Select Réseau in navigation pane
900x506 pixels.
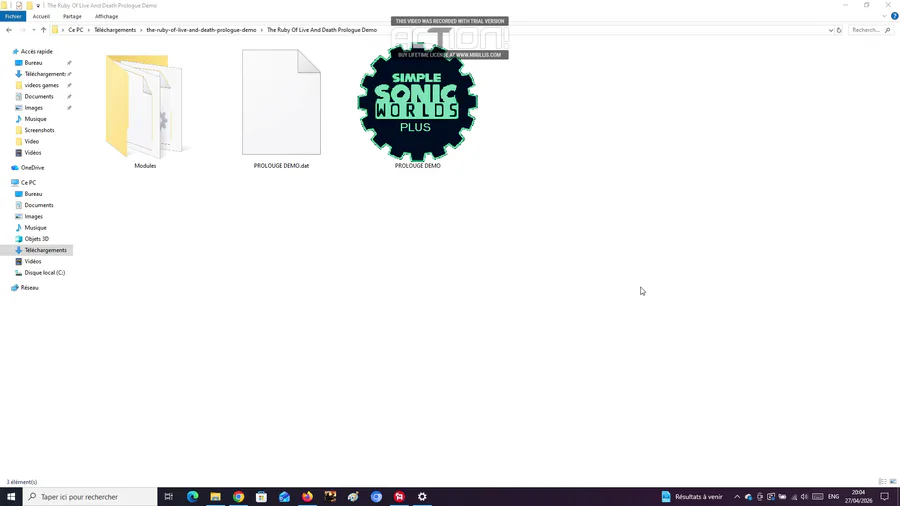click(29, 287)
